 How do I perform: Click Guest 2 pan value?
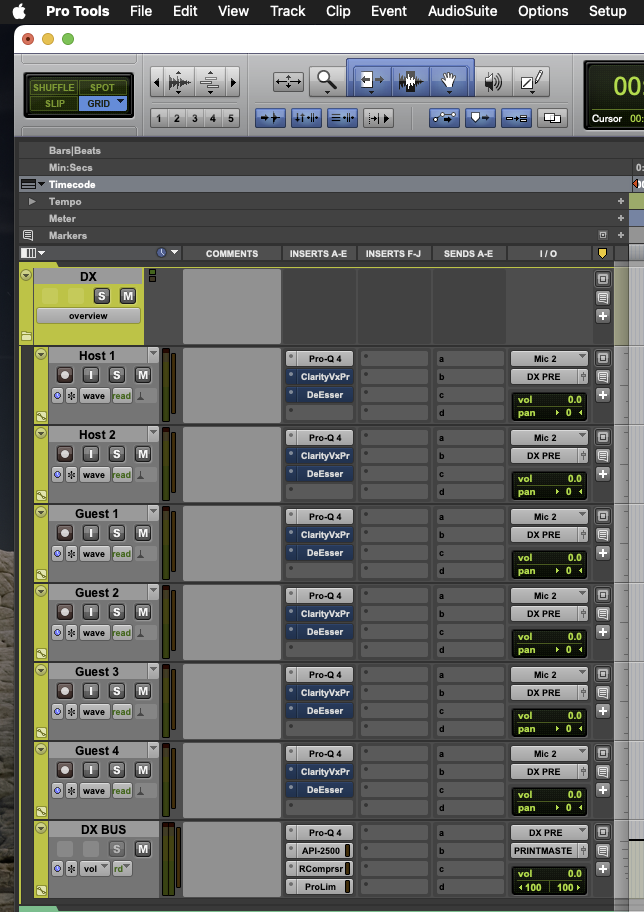(568, 650)
